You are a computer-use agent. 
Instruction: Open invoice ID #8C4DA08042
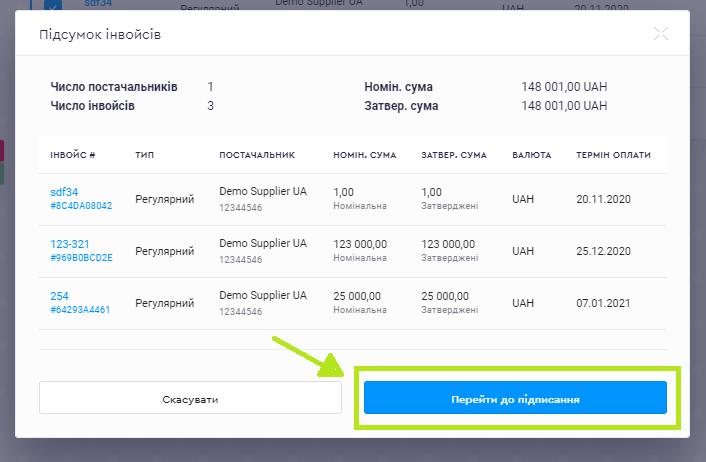(81, 206)
